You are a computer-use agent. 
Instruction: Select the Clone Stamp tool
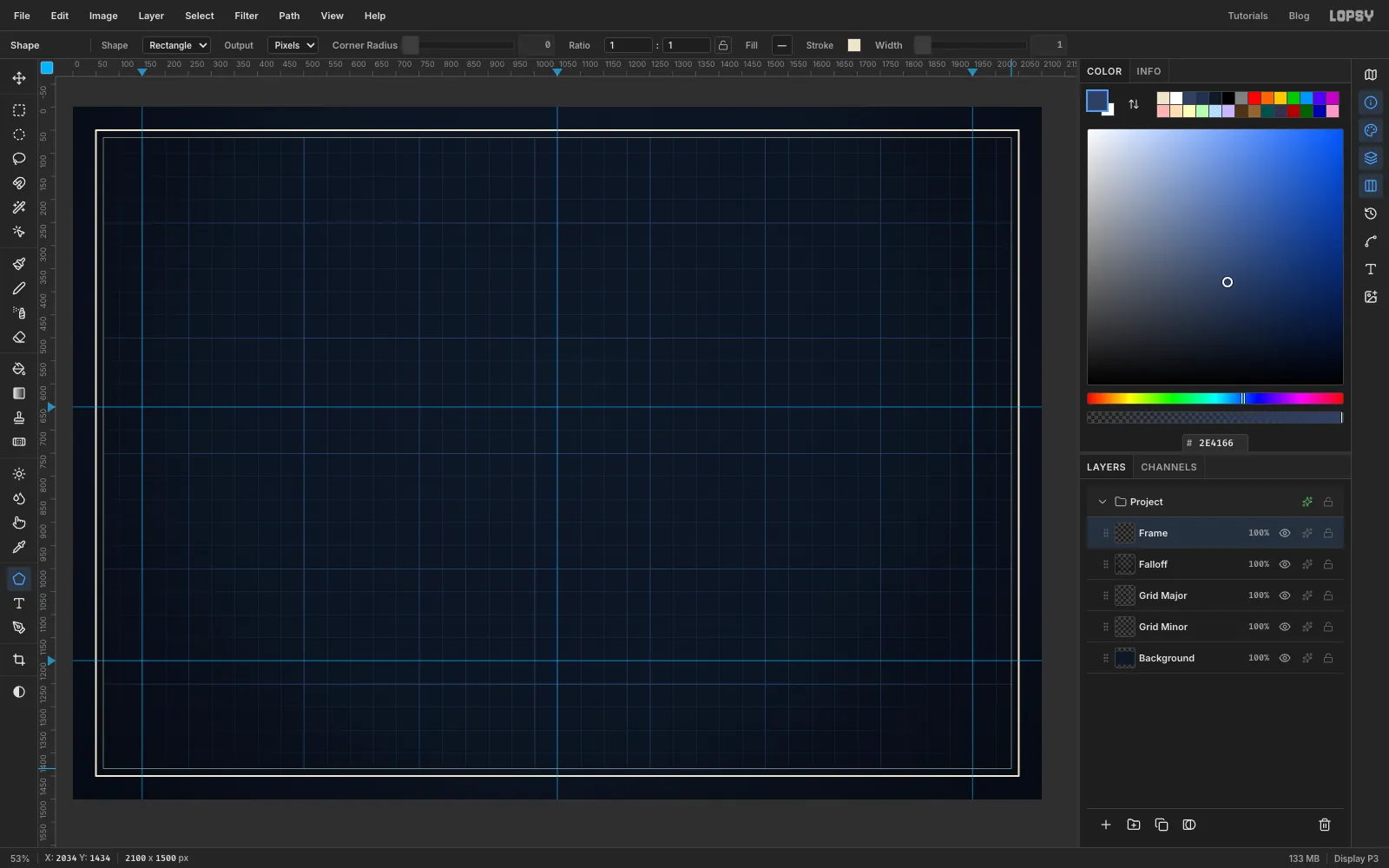pyautogui.click(x=19, y=418)
